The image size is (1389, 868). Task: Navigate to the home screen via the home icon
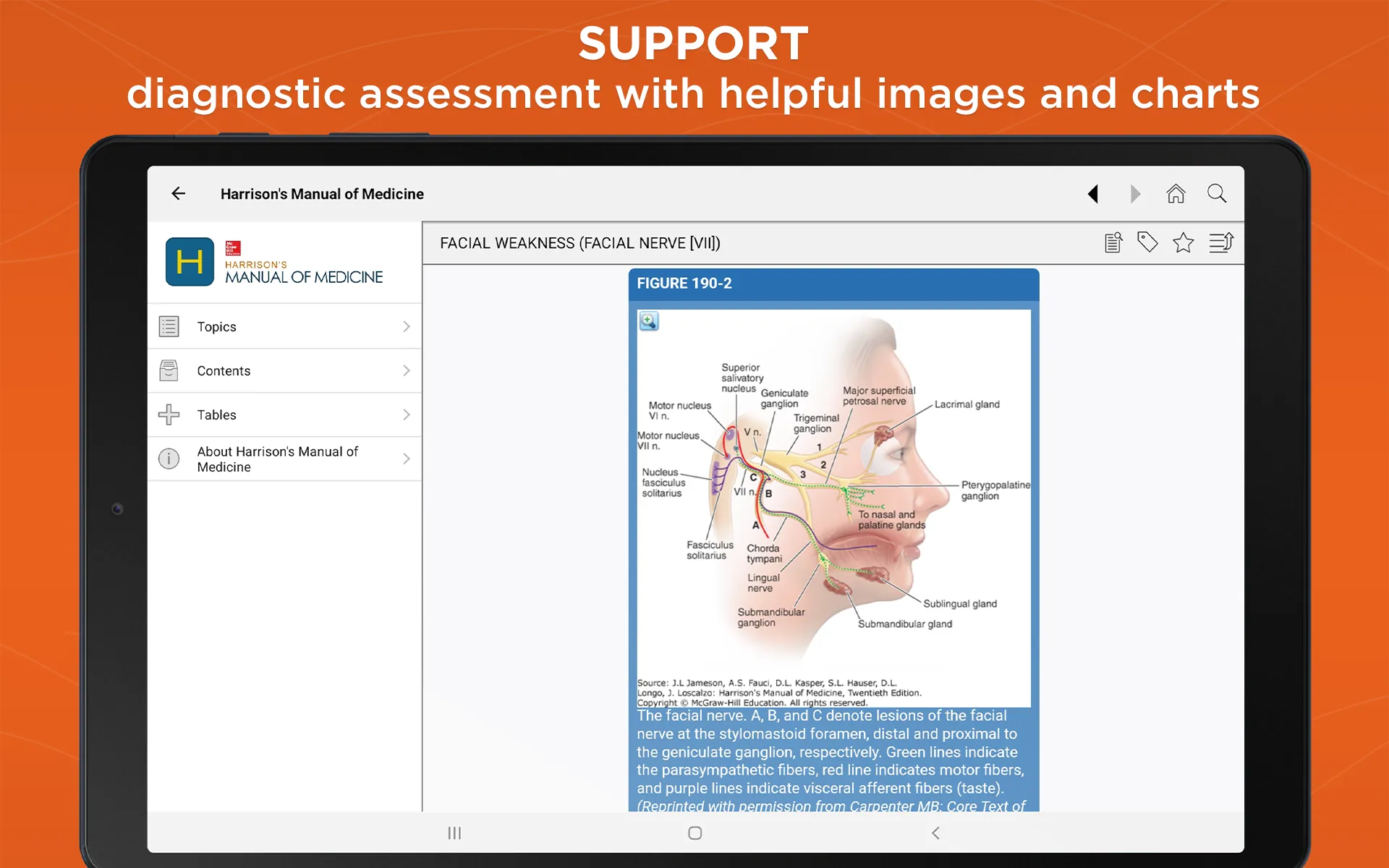click(x=1175, y=193)
